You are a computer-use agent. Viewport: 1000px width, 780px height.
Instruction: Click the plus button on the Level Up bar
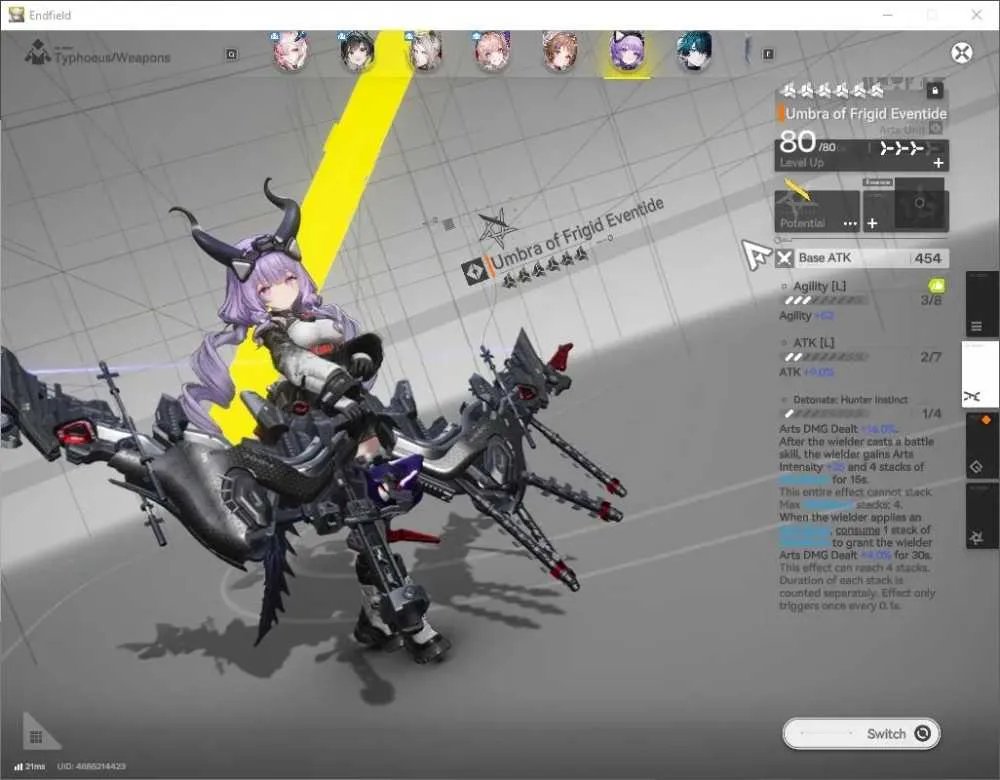point(938,163)
